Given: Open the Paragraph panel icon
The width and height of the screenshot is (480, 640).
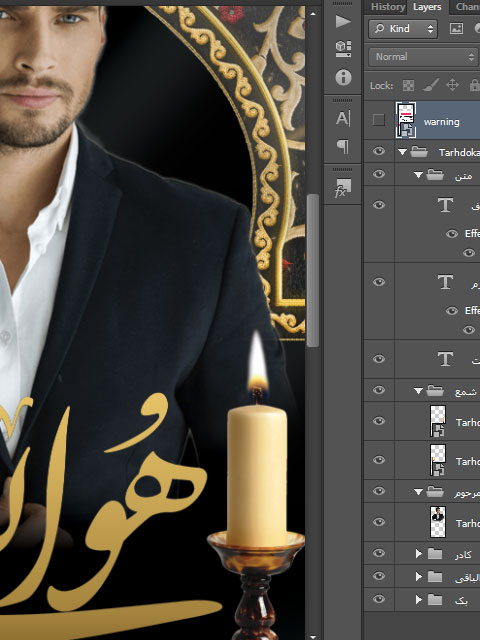Looking at the screenshot, I should [343, 146].
